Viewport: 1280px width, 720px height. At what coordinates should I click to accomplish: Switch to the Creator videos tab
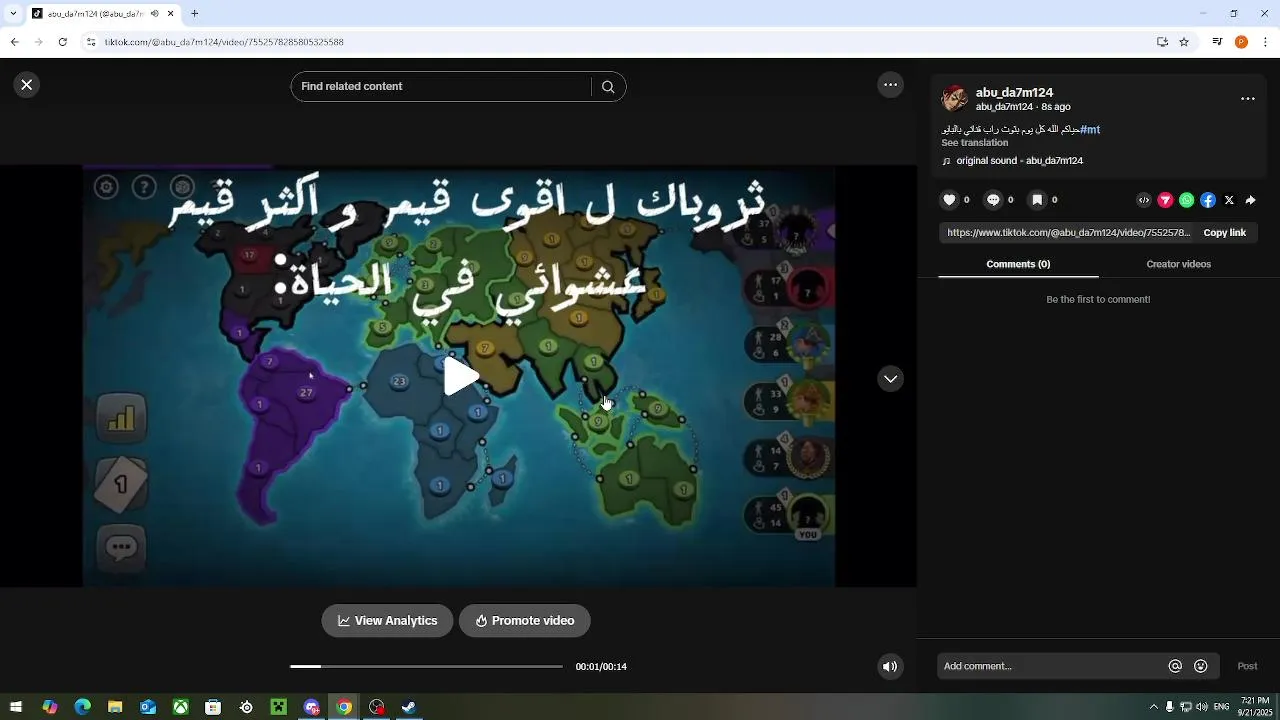(x=1178, y=264)
